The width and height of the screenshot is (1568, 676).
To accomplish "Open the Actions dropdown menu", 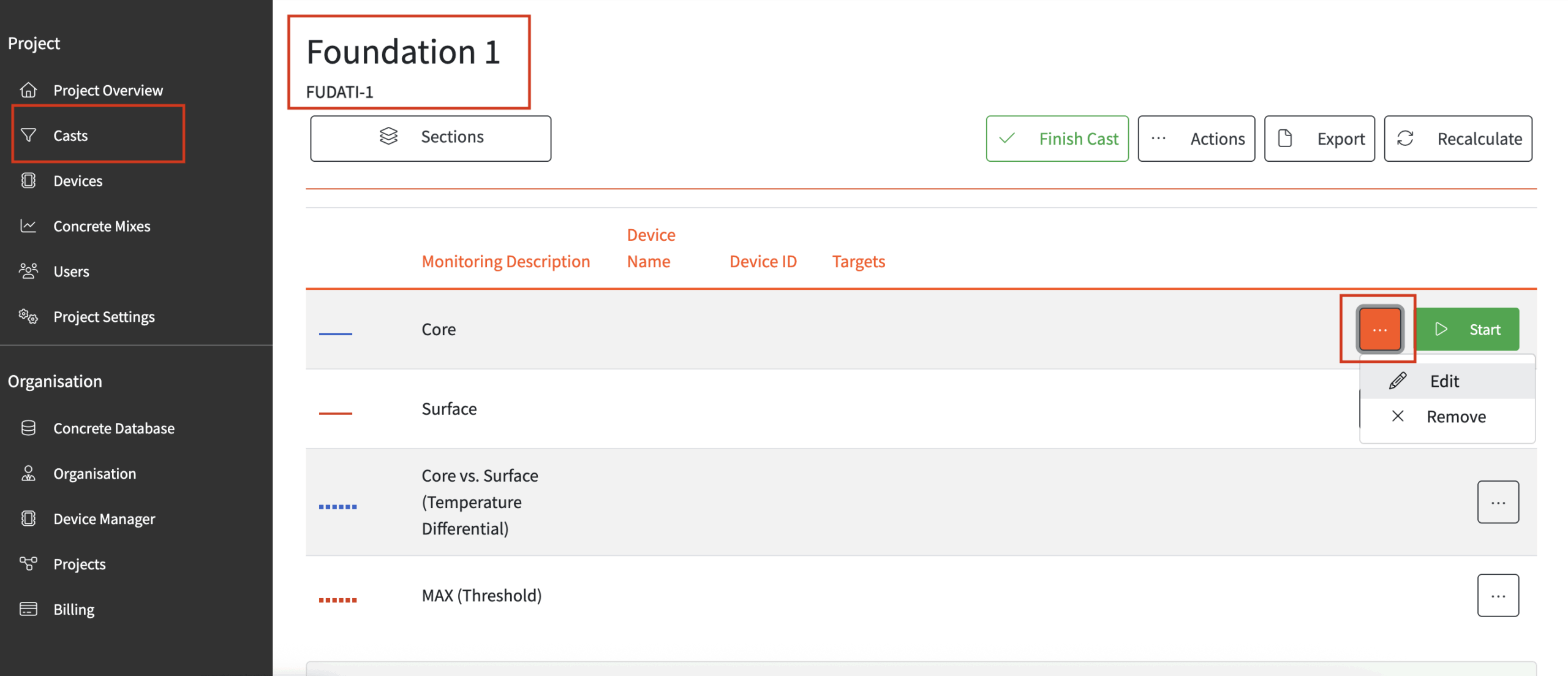I will 1195,139.
